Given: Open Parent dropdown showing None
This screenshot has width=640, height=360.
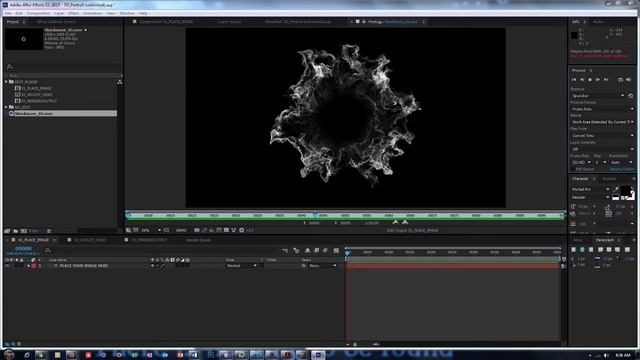Looking at the screenshot, I should coord(322,266).
